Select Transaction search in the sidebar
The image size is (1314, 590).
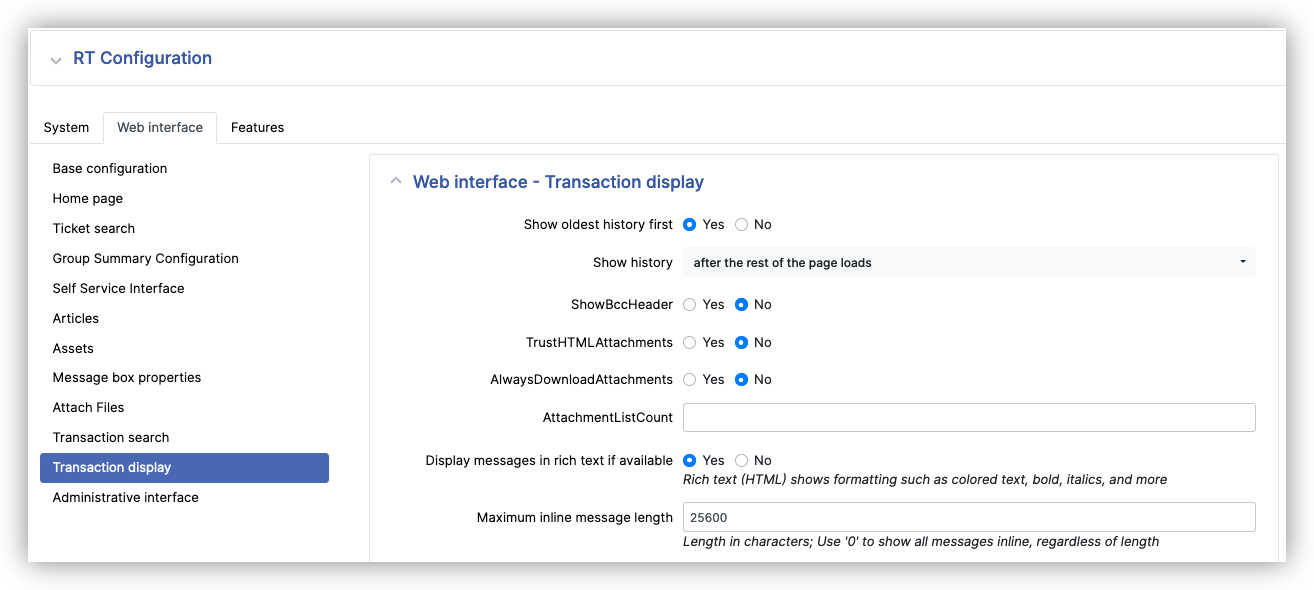[111, 437]
